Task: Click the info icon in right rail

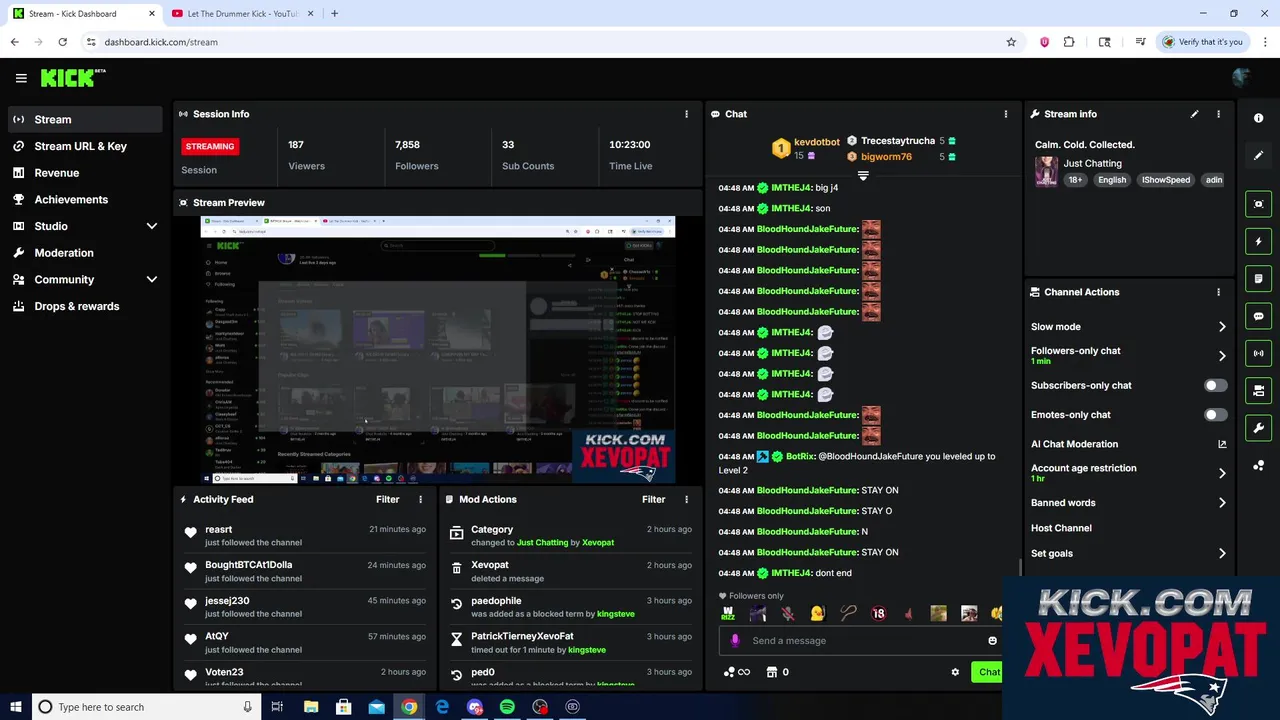Action: [x=1258, y=118]
